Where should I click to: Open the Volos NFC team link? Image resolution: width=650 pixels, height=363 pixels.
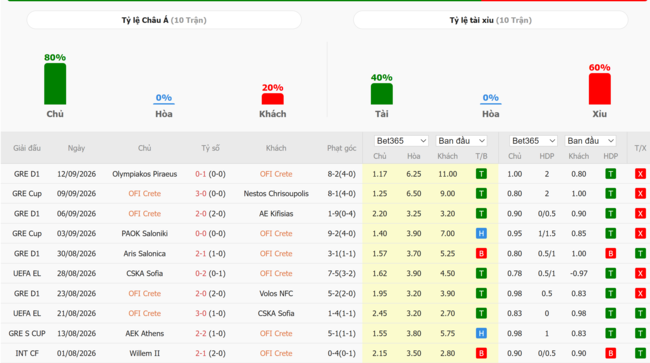pos(276,293)
